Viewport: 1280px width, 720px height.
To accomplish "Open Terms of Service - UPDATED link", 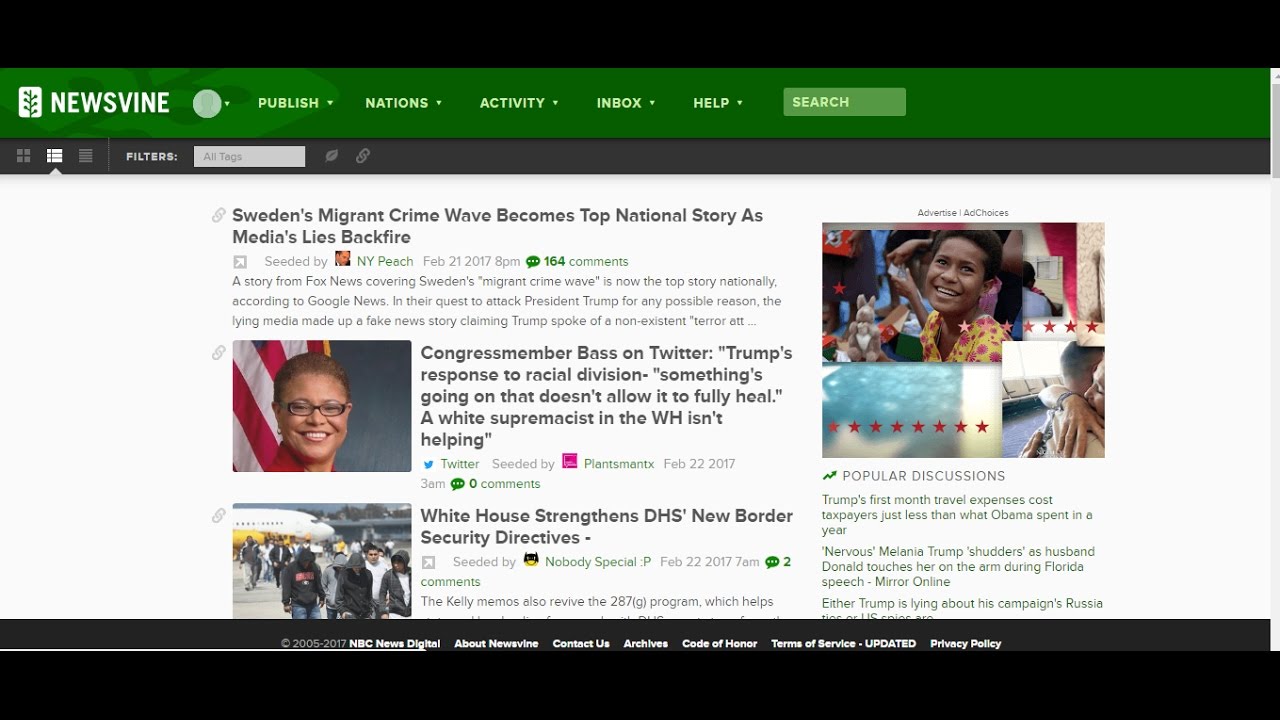I will point(843,644).
